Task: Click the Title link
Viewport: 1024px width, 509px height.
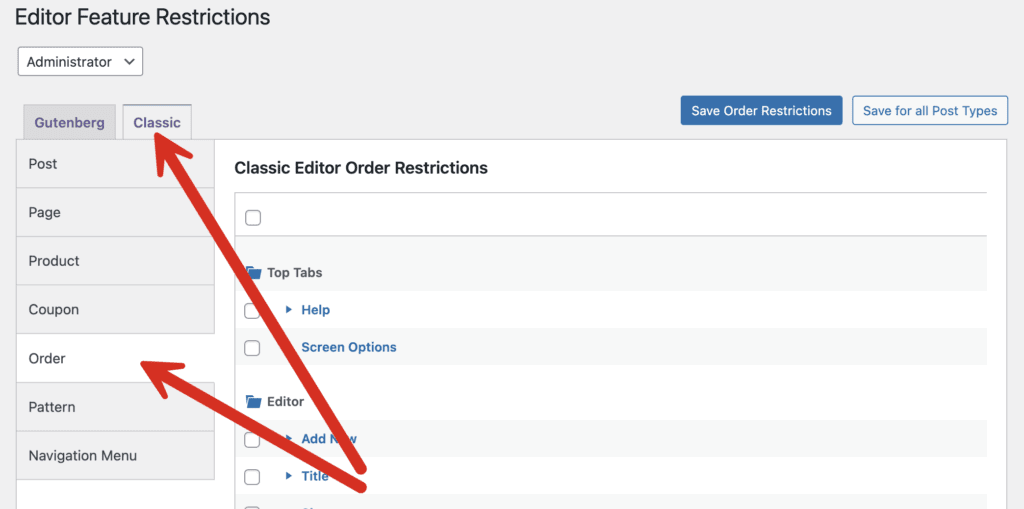Action: click(315, 476)
